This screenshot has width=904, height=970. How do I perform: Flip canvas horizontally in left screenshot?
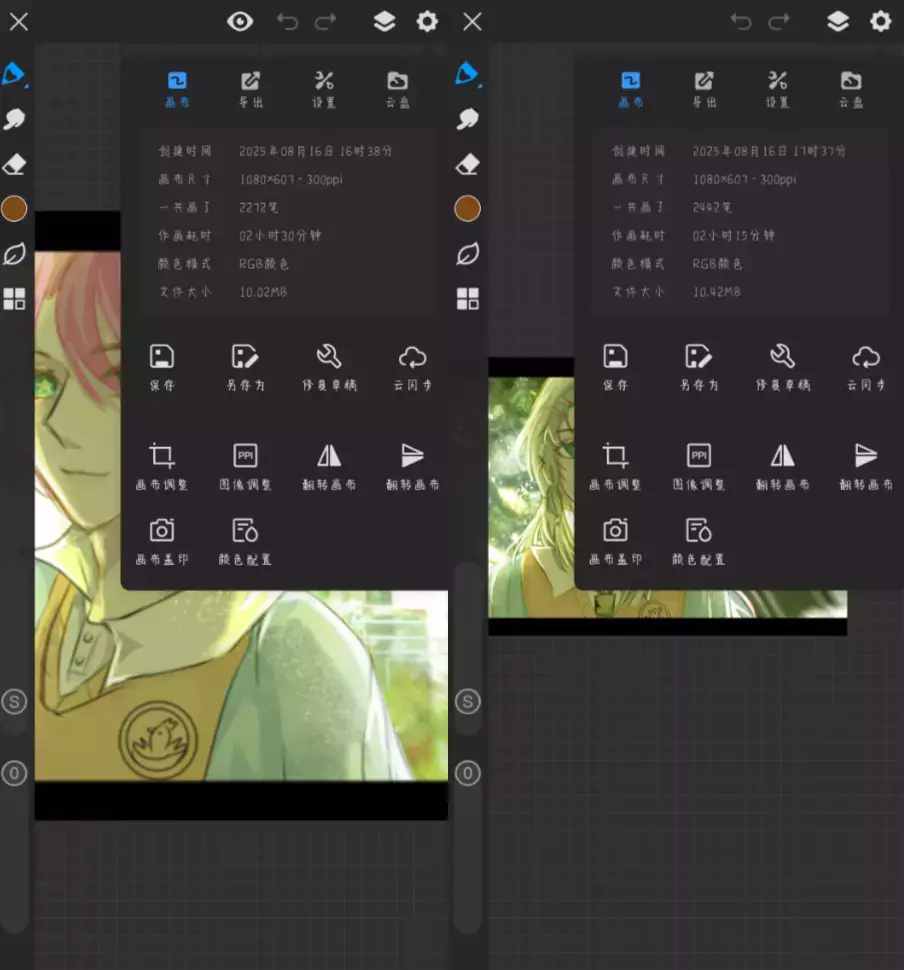pos(329,467)
